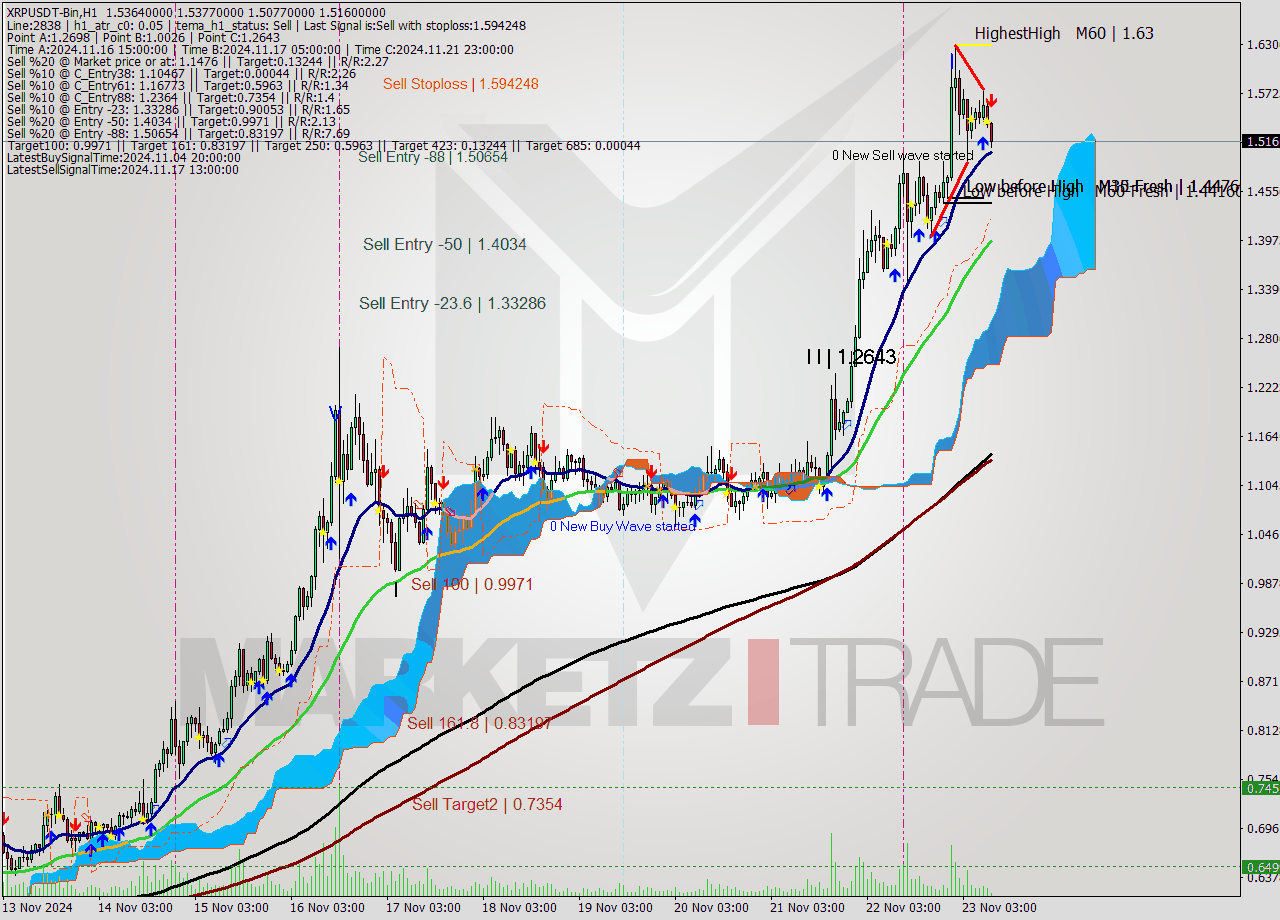1280x920 pixels.
Task: Select the 'Sell 100 | 0.9971' chart label
Action: (471, 584)
